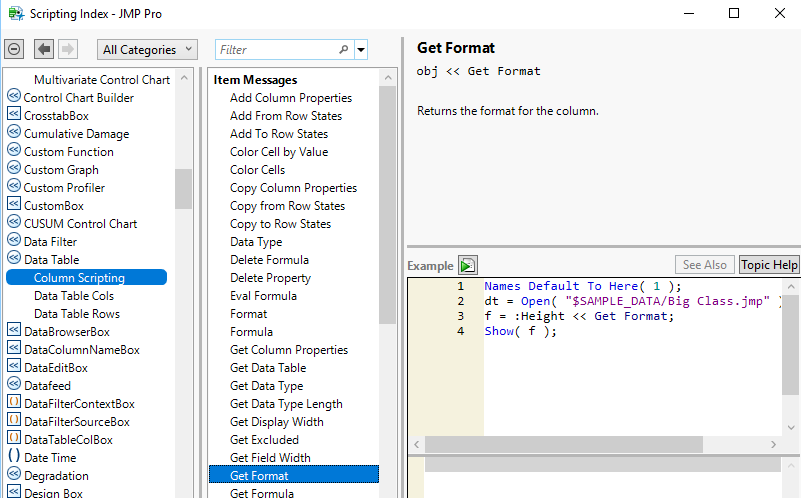Click the example code horizontal scrollbar thumb
Screen dimensions: 801x498
click(x=563, y=444)
